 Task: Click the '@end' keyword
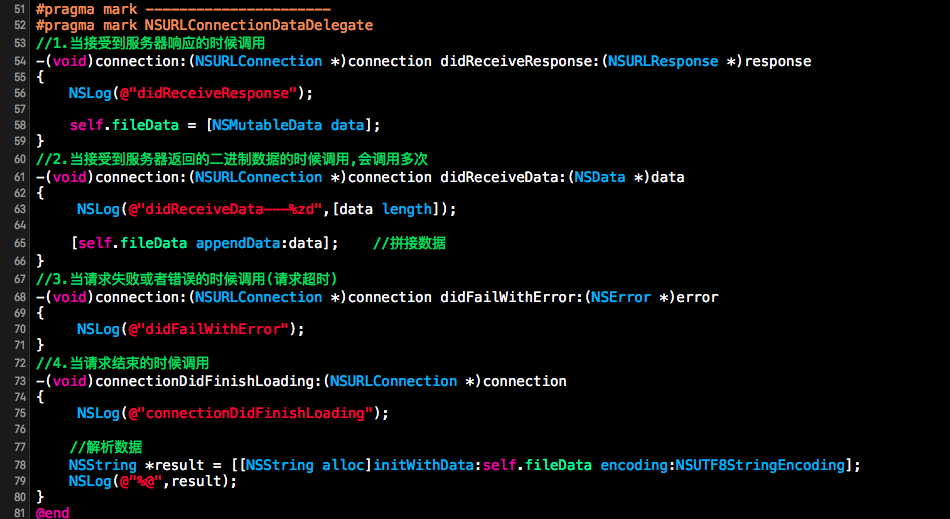[x=53, y=513]
